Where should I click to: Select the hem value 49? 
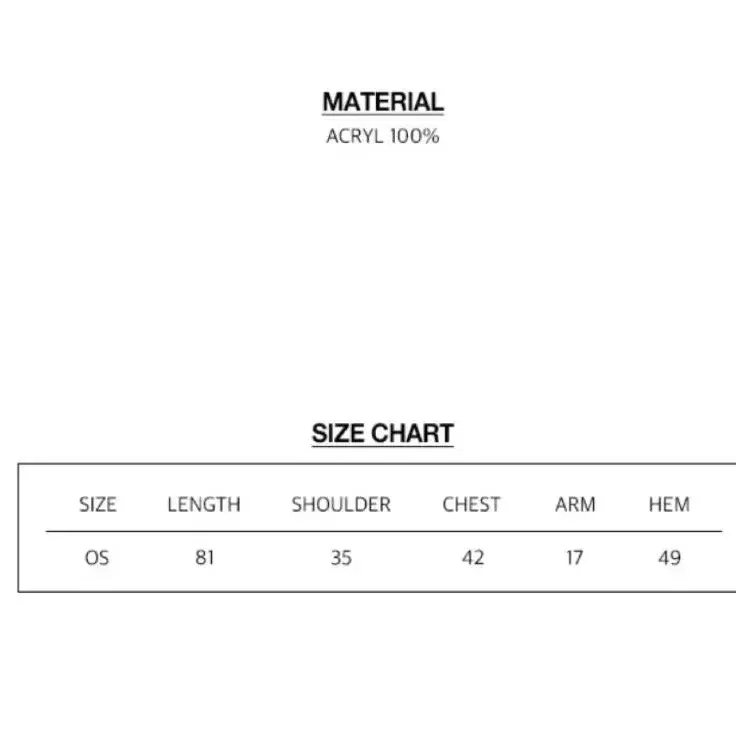[669, 558]
